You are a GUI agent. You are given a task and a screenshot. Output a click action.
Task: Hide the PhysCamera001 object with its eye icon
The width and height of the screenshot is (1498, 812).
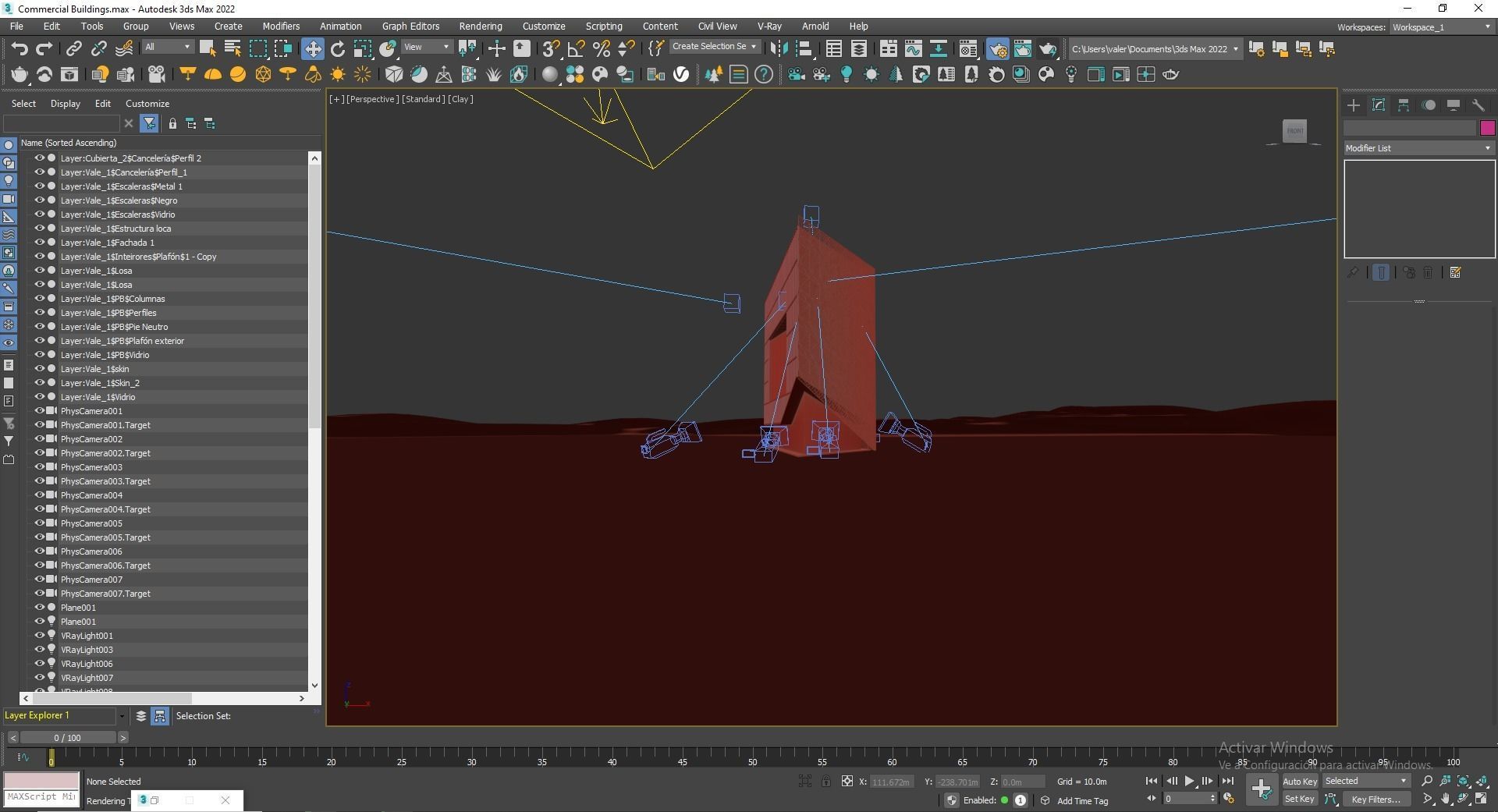point(39,410)
